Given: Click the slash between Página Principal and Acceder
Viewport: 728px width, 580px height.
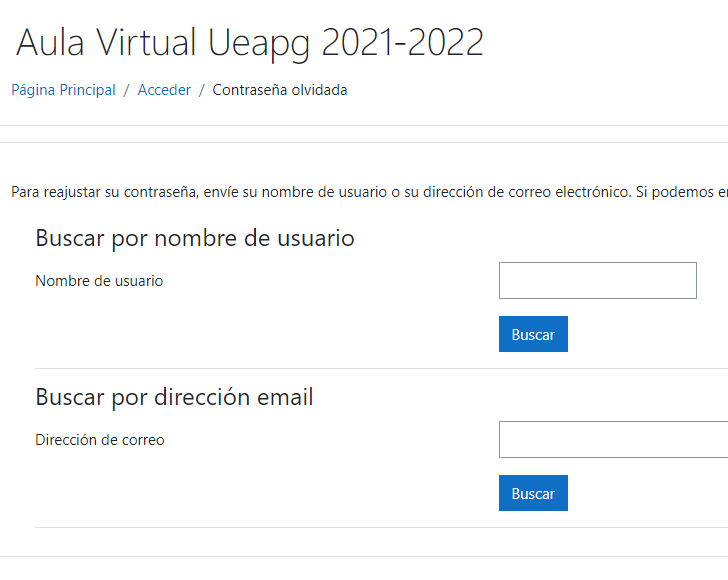Looking at the screenshot, I should [127, 90].
